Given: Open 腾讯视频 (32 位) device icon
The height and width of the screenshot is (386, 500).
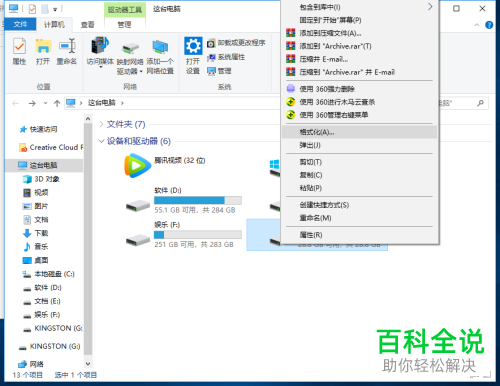Looking at the screenshot, I should [x=137, y=166].
